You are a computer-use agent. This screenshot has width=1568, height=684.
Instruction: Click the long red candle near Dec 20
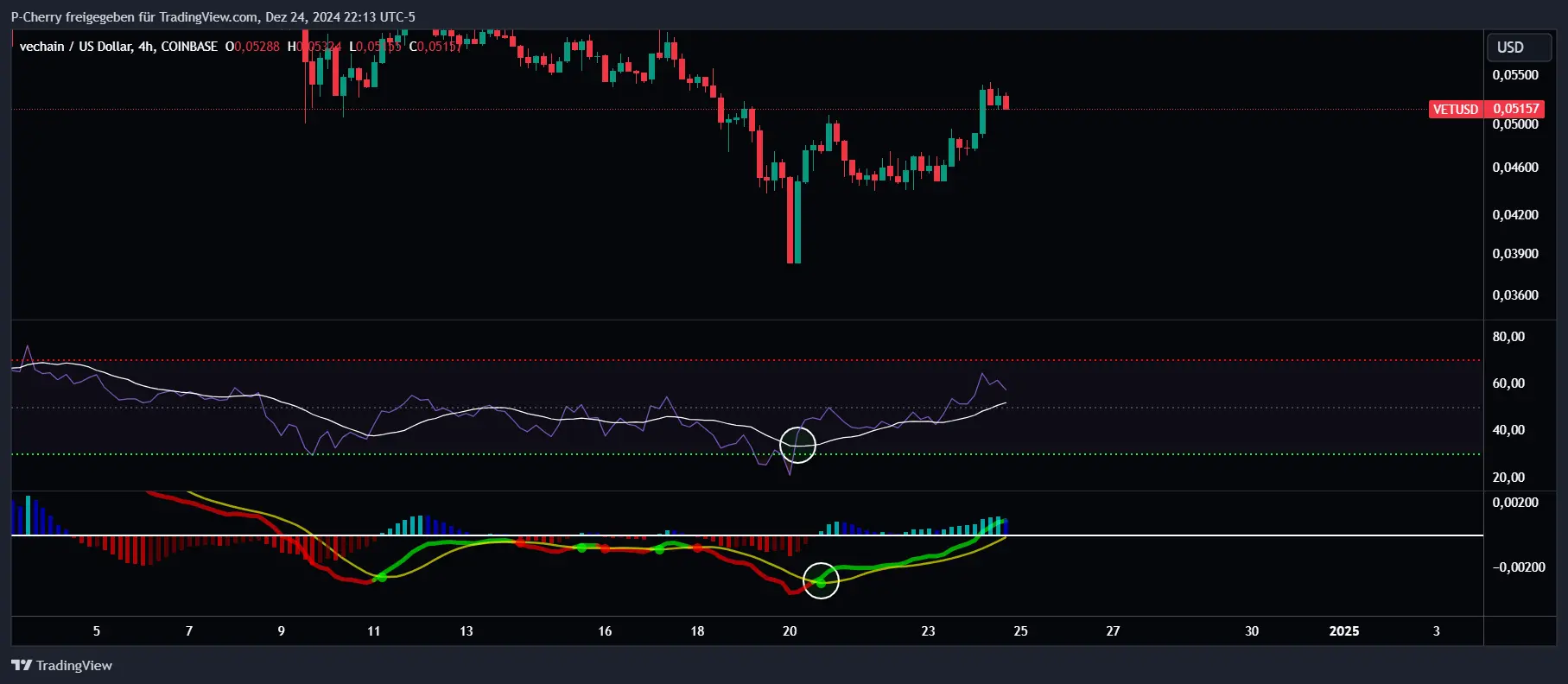(790, 220)
